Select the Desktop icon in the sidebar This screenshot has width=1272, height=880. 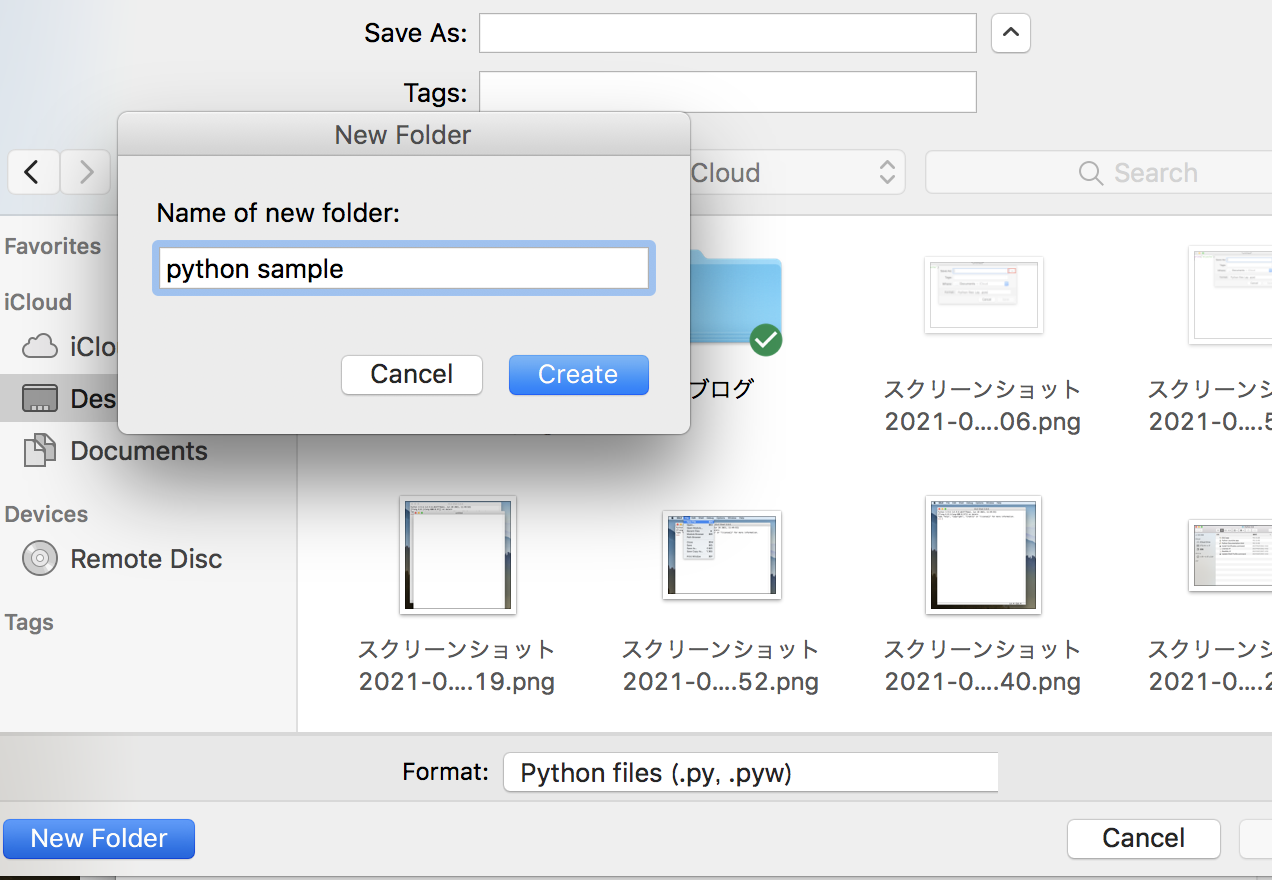click(40, 399)
